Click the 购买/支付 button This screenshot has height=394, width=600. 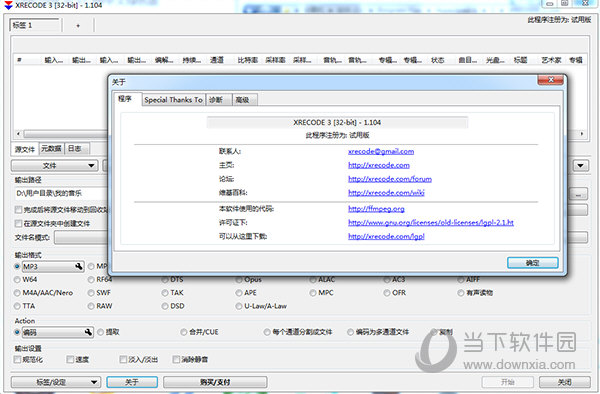215,382
